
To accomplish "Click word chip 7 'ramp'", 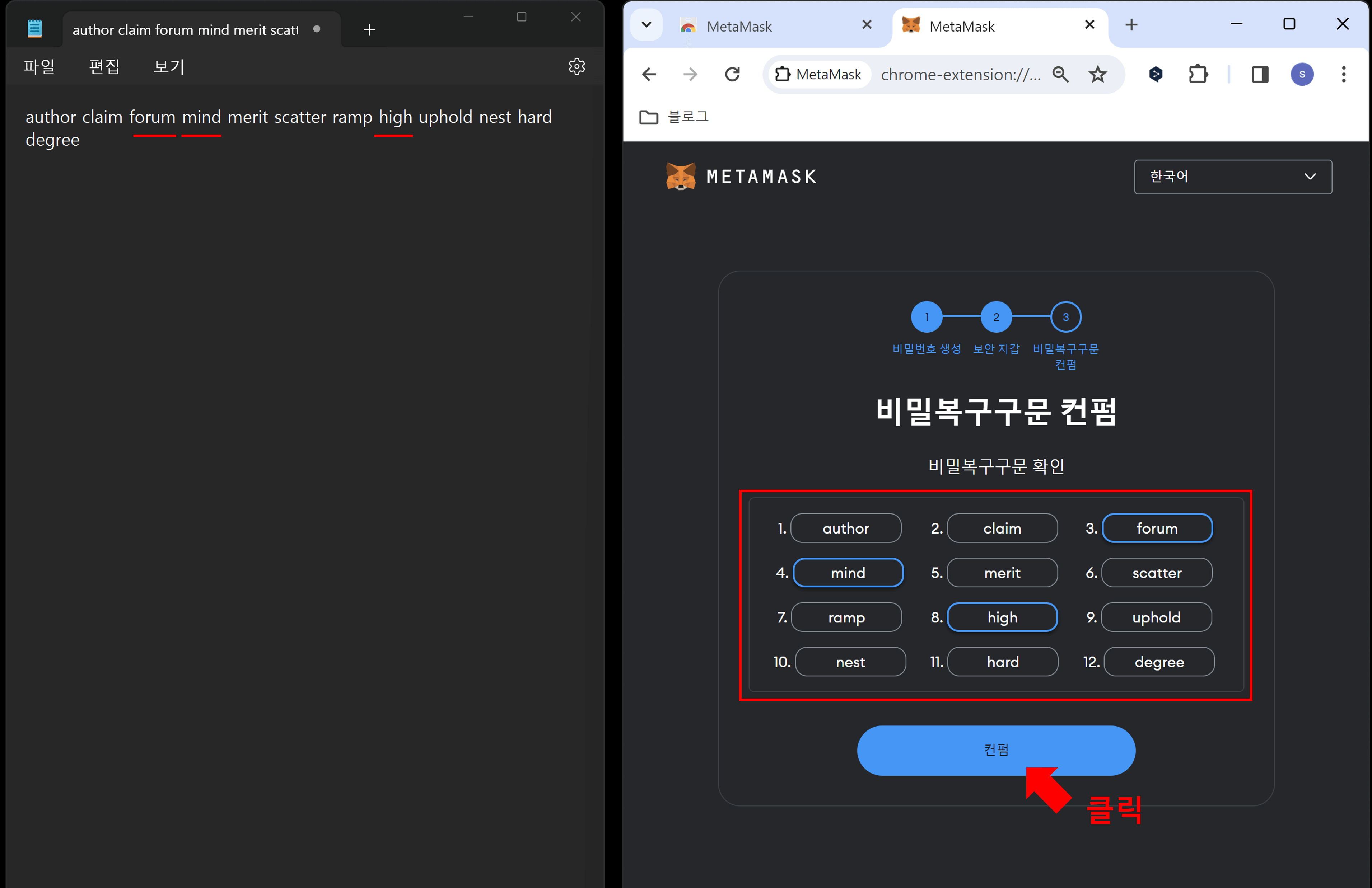I will (x=846, y=617).
